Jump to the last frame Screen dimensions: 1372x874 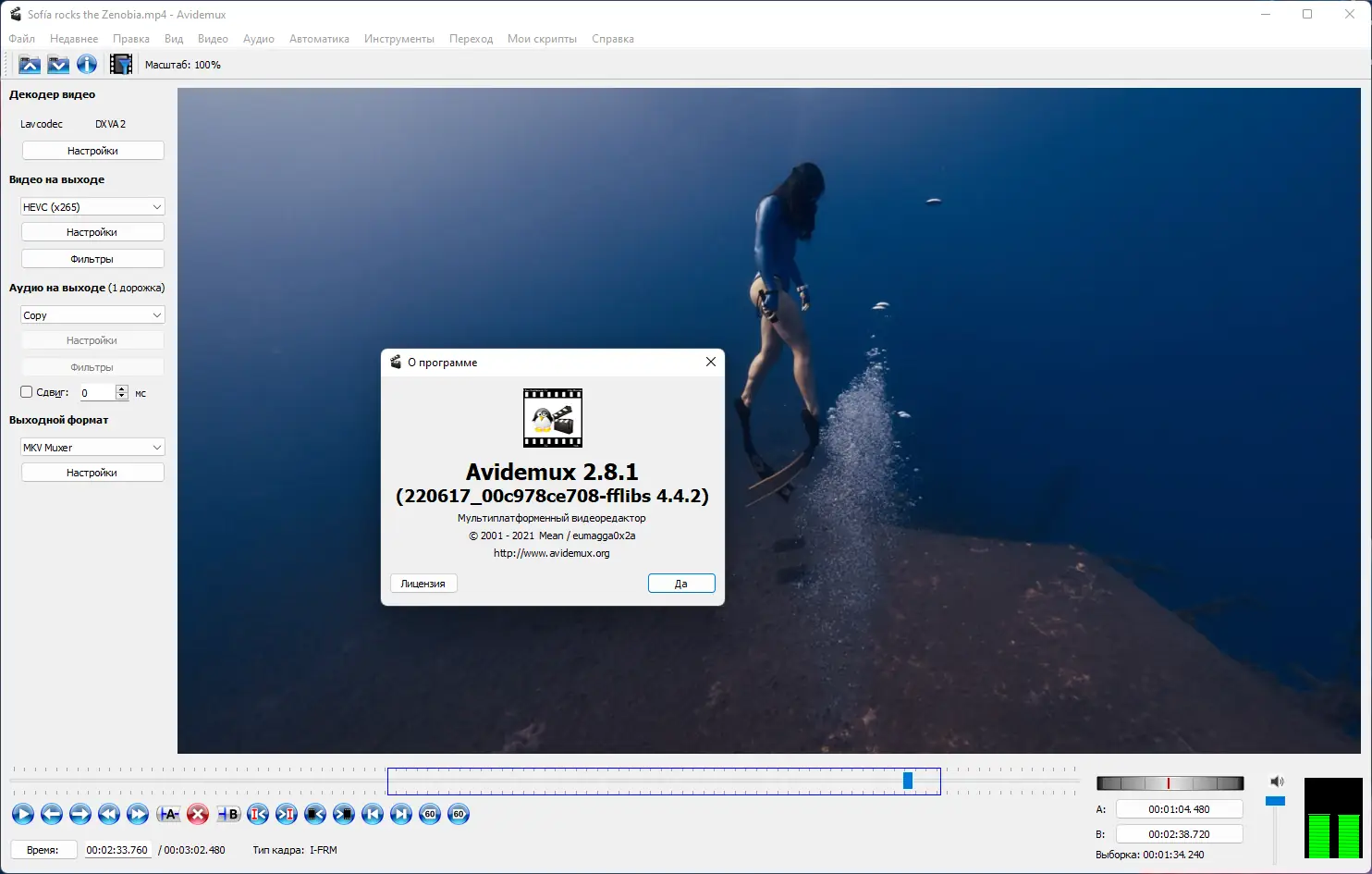401,814
